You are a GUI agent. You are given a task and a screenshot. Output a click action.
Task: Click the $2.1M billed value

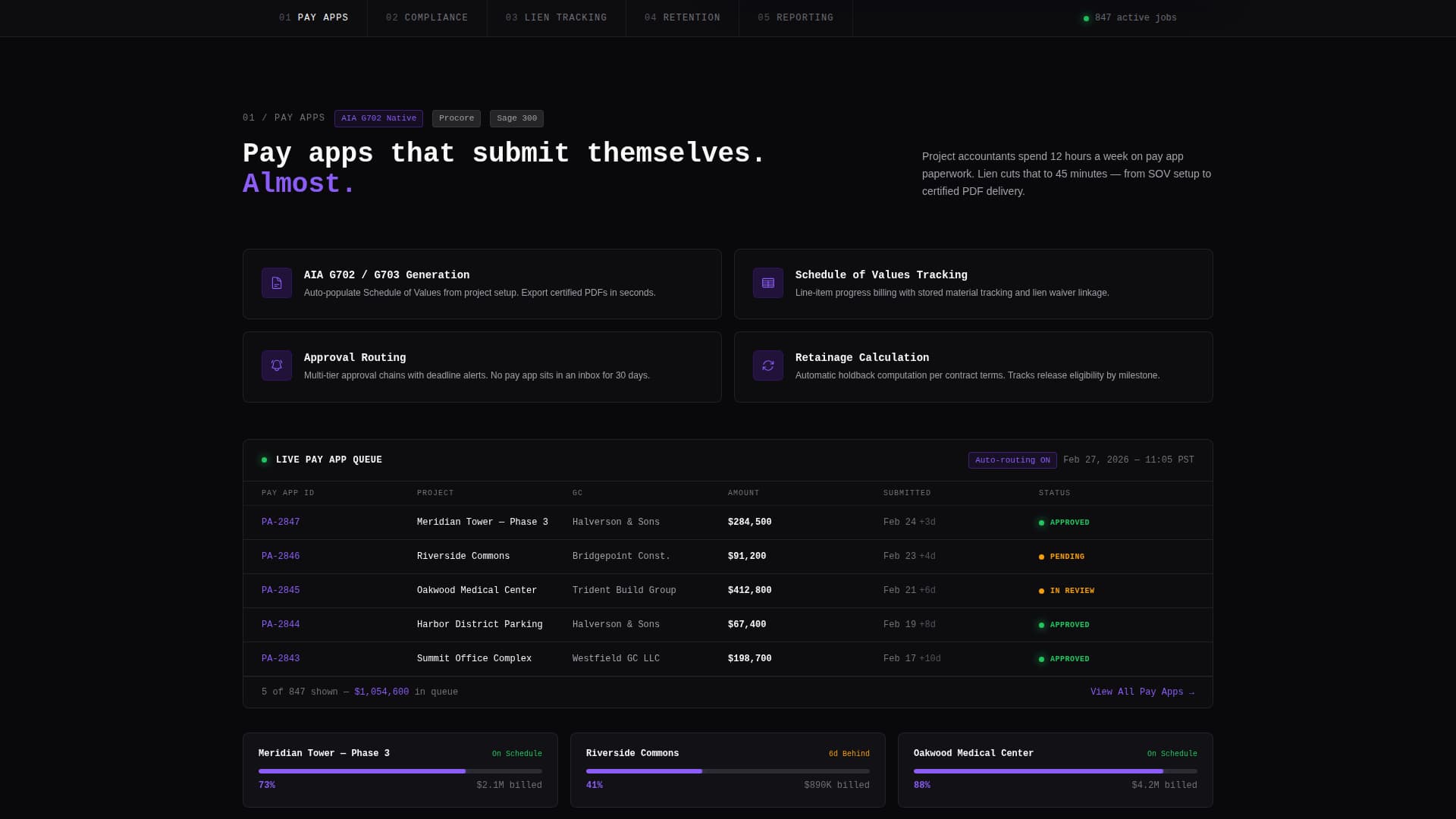[x=510, y=786]
